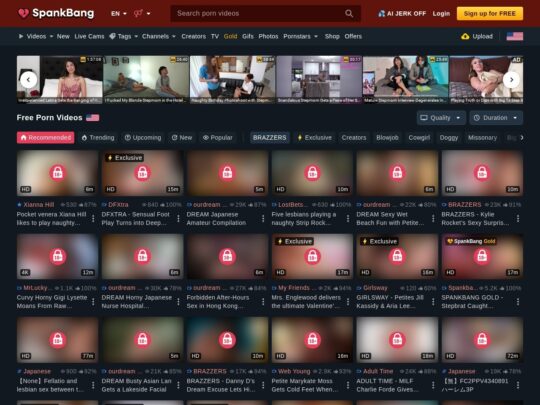Open the three-dot menu for the ADULT TIME video

pos(433,385)
